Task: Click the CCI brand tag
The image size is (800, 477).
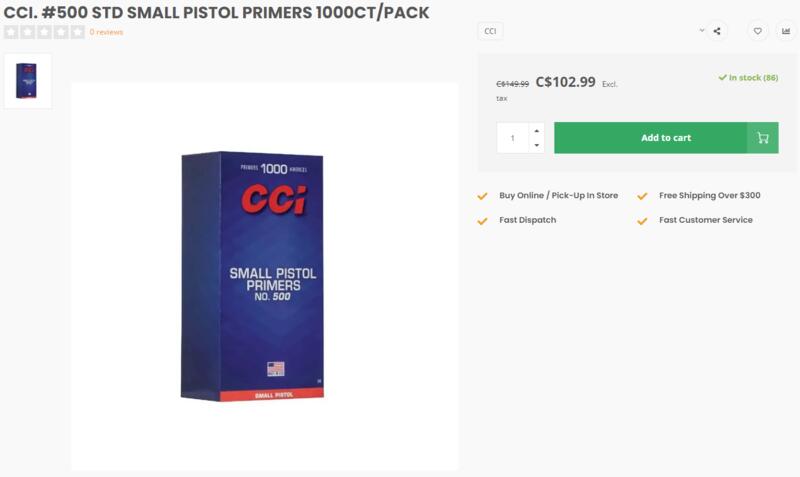Action: pos(490,31)
